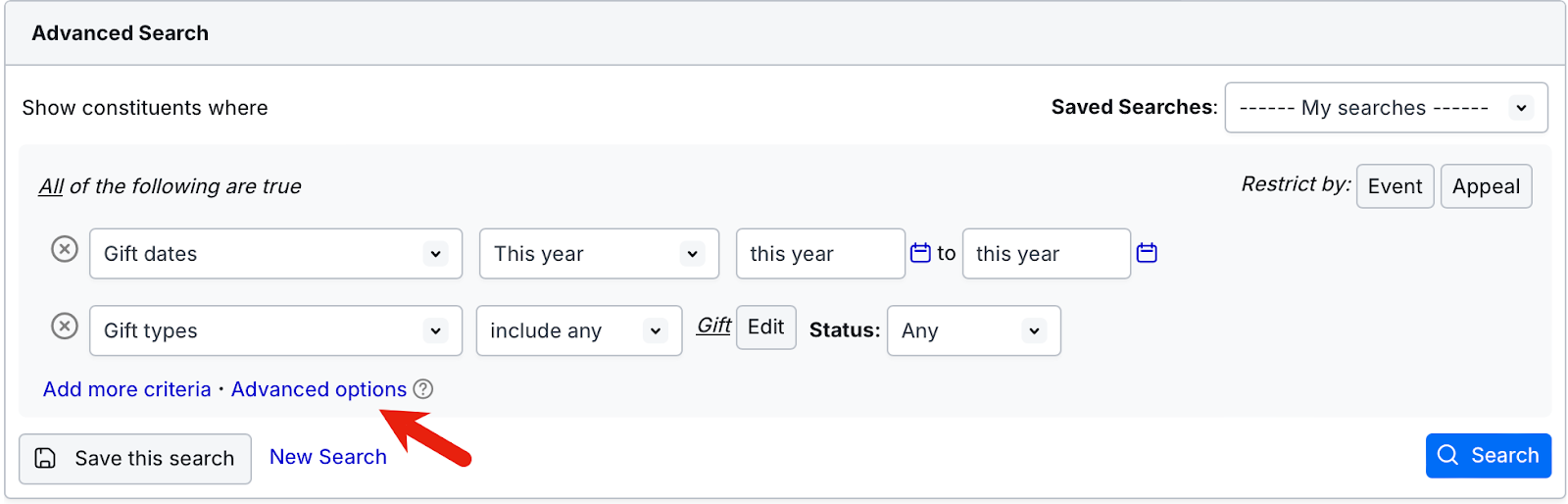The width and height of the screenshot is (1568, 504).
Task: Open calendar picker for start date
Action: (920, 253)
